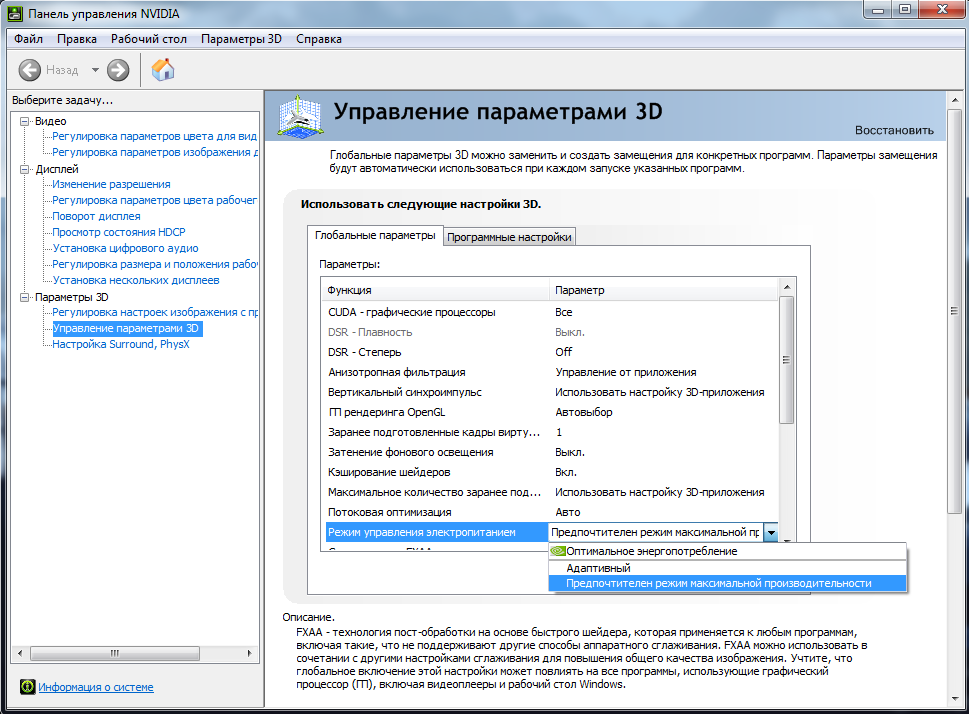Click the 3D settings header icon

coord(300,116)
